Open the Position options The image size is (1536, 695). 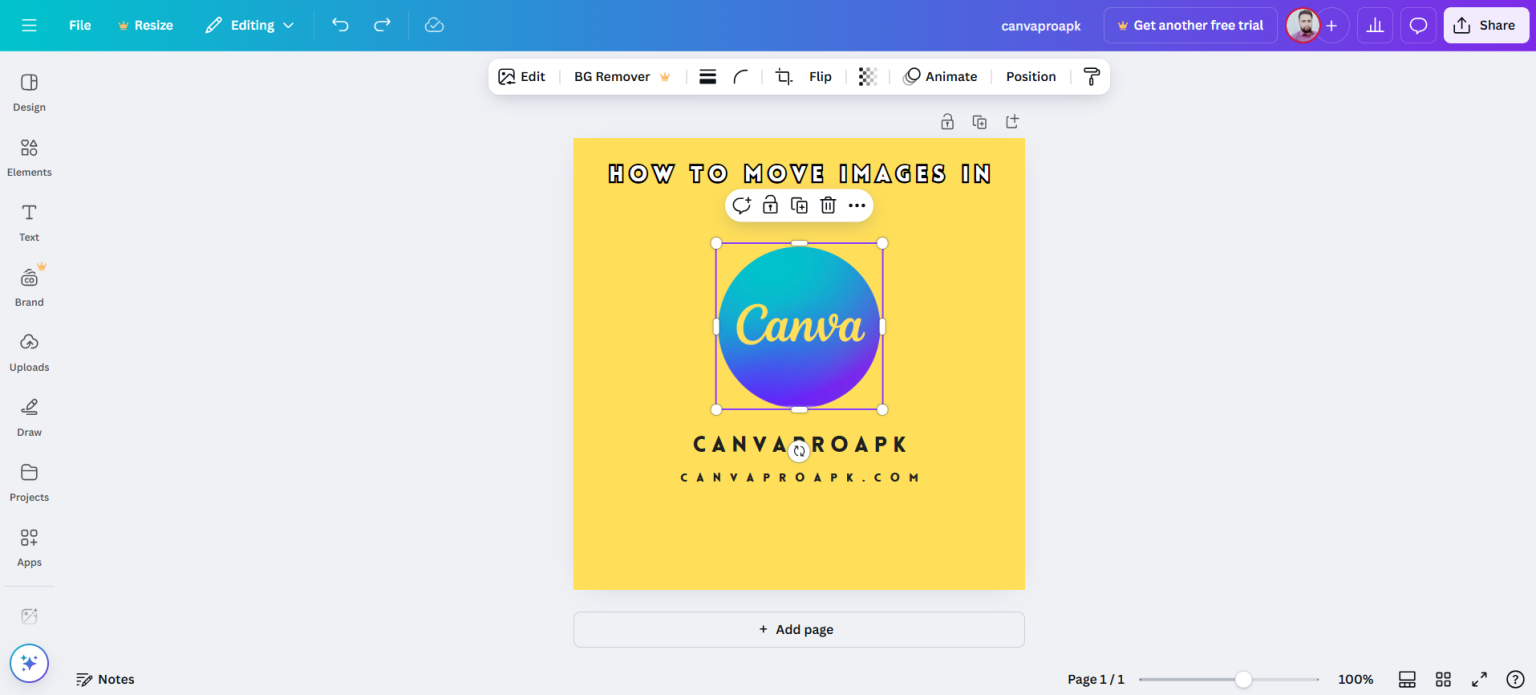tap(1030, 76)
